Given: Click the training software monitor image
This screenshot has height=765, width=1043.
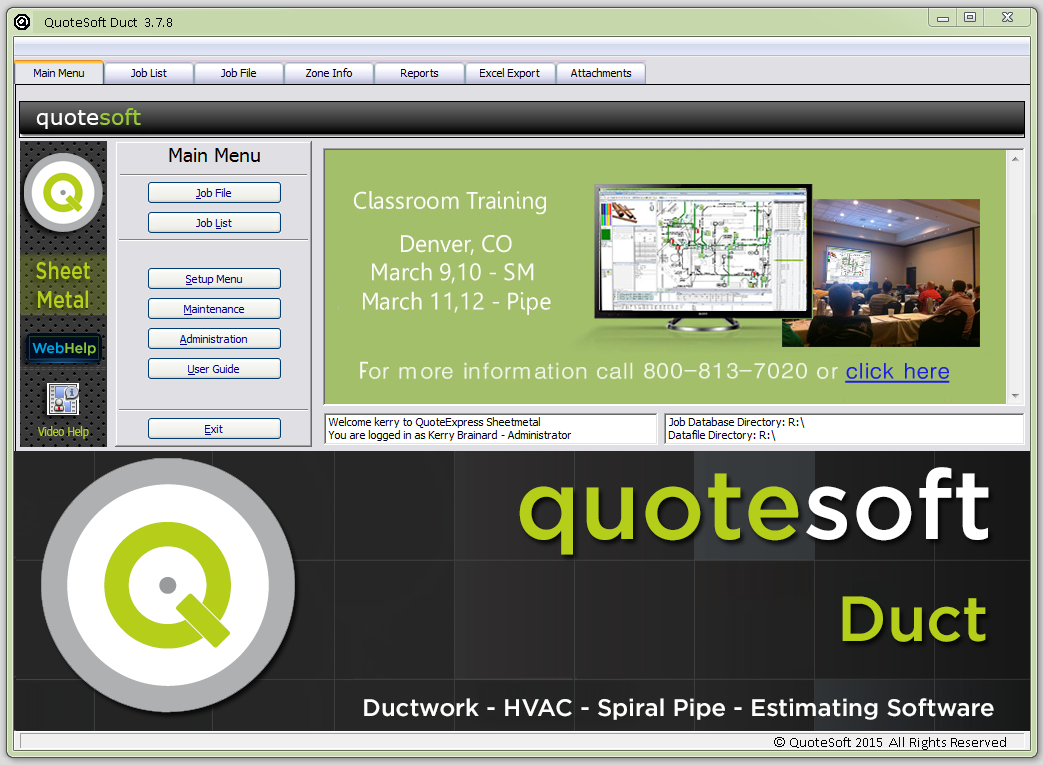Looking at the screenshot, I should pos(702,258).
